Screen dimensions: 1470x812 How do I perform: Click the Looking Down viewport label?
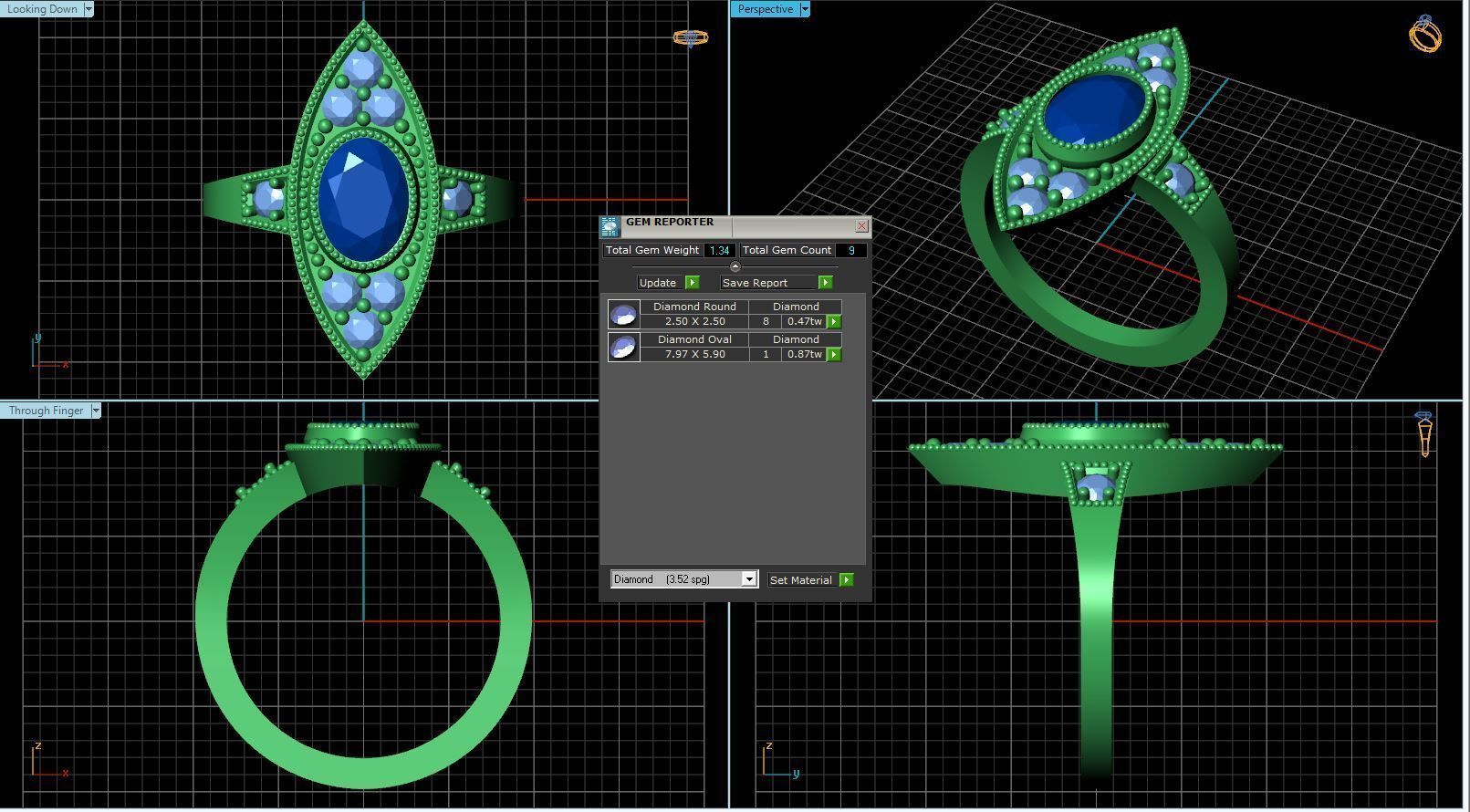pyautogui.click(x=42, y=9)
